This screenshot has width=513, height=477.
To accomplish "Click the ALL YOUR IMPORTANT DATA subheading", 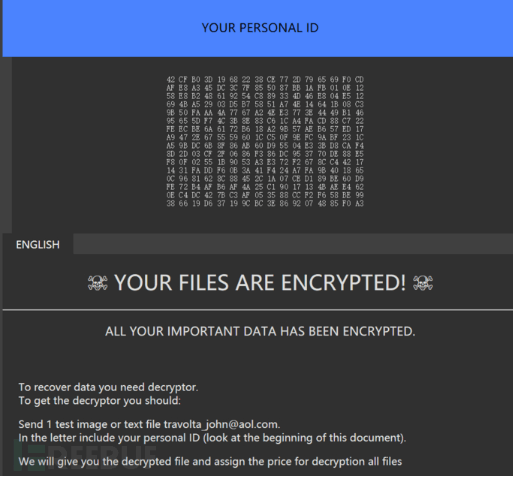I will (260, 331).
